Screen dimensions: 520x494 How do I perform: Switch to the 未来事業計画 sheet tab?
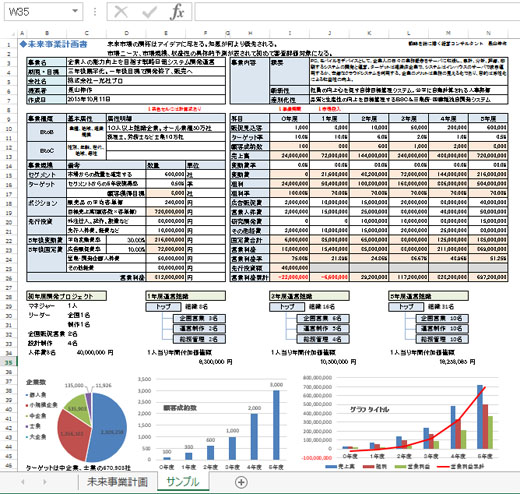tap(117, 482)
